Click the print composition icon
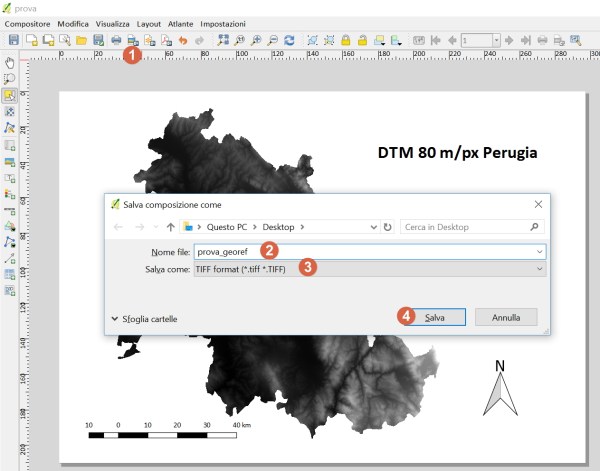This screenshot has height=471, width=600. [x=116, y=40]
